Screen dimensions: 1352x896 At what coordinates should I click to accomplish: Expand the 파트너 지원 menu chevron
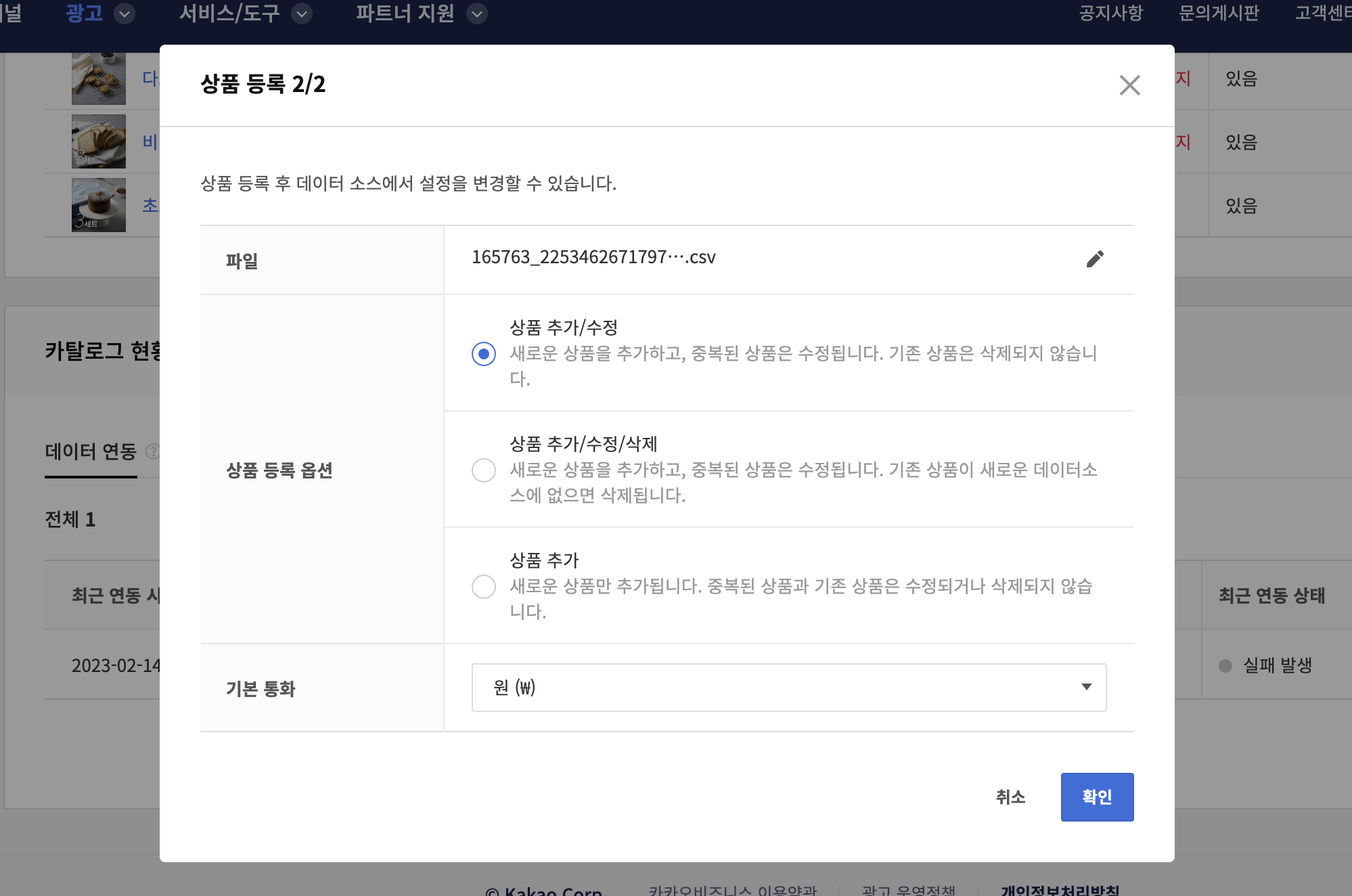click(477, 14)
